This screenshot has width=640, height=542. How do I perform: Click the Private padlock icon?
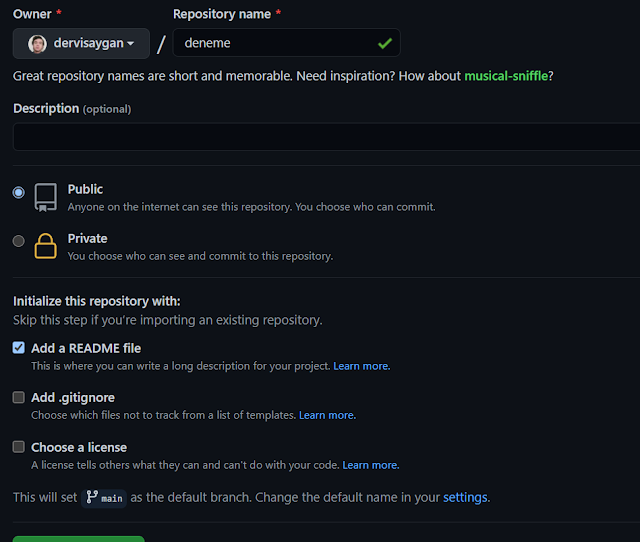[45, 246]
